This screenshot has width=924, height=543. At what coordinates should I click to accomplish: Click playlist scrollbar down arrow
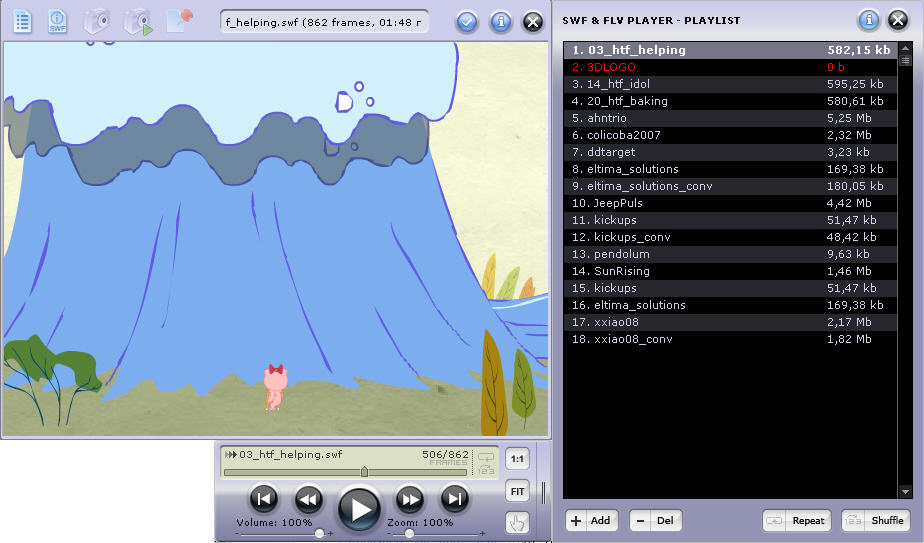905,492
